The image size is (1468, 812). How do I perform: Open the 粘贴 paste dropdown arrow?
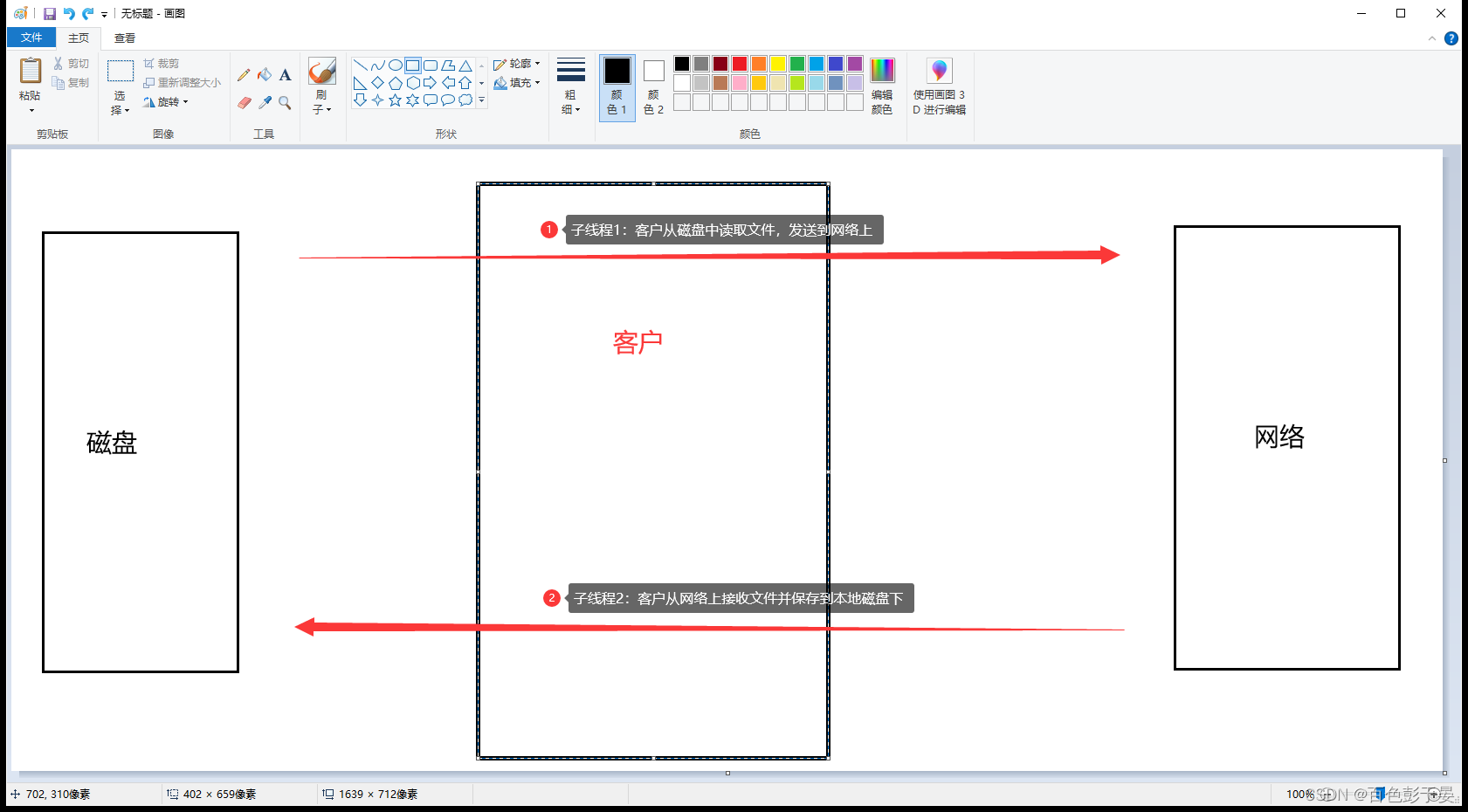point(31,111)
